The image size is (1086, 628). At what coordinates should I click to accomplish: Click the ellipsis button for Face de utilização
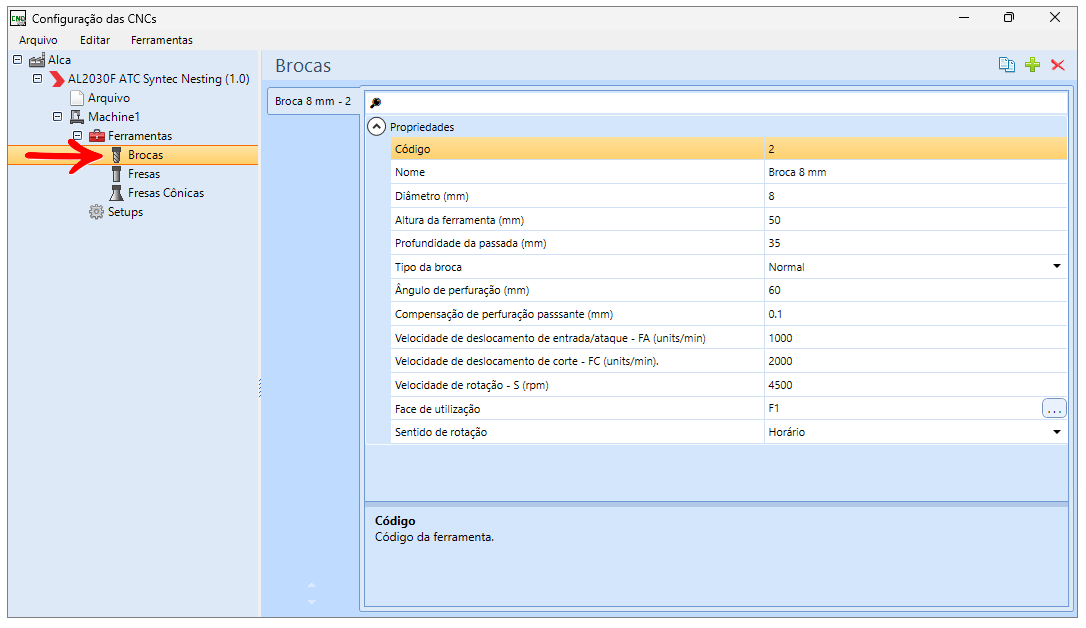(1054, 409)
